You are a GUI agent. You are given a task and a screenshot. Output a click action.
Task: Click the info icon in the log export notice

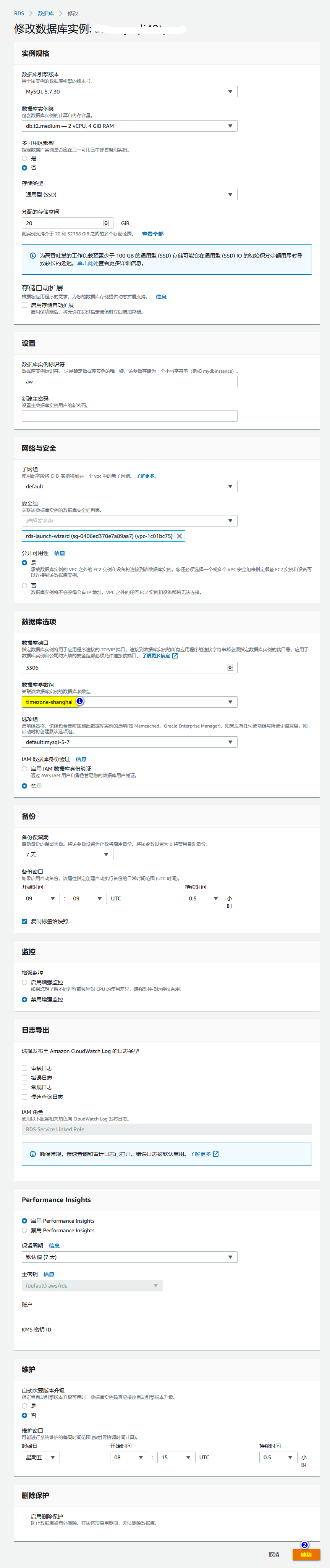pos(33,1154)
